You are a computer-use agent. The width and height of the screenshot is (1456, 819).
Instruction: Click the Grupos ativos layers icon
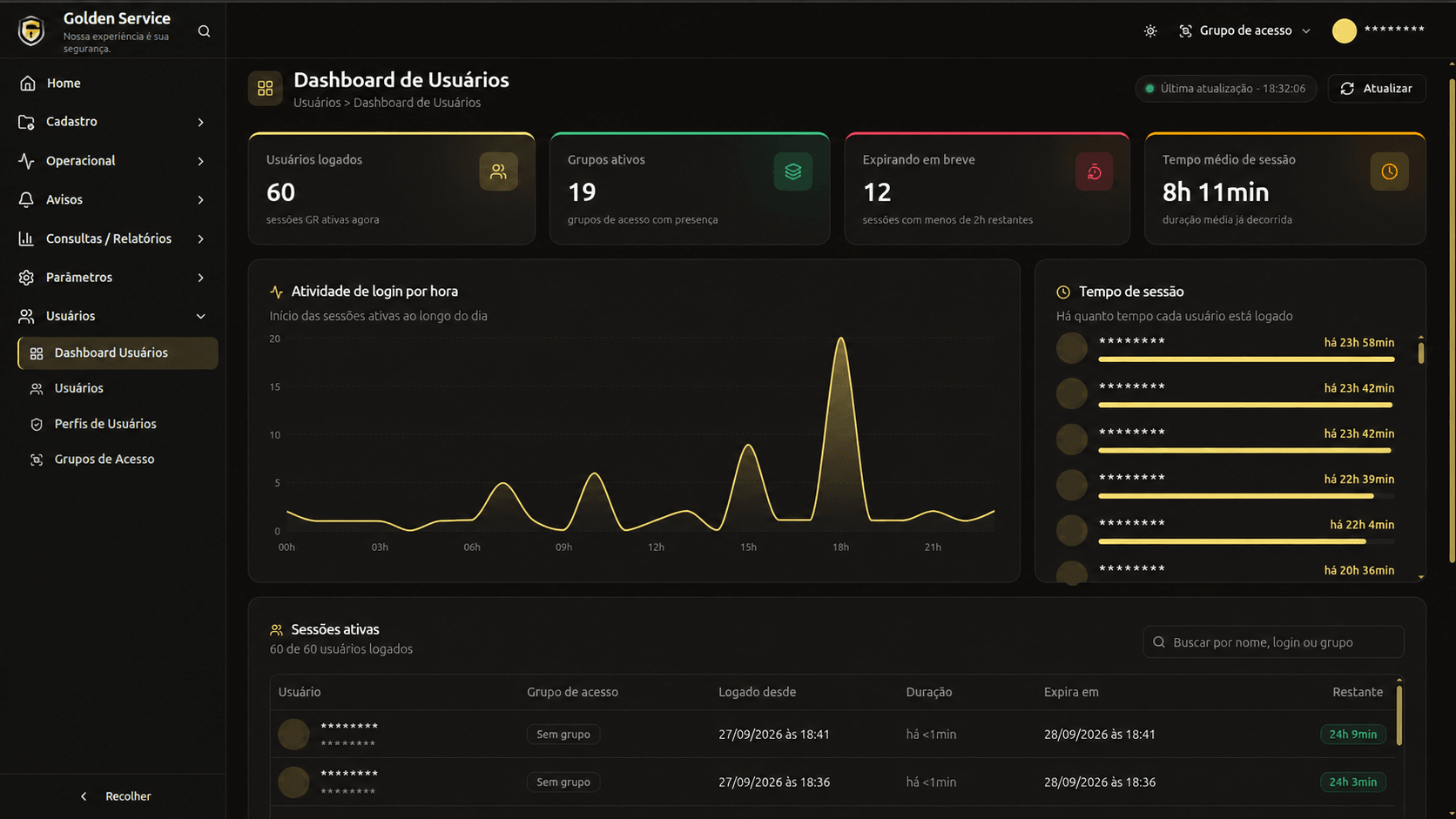pos(792,171)
